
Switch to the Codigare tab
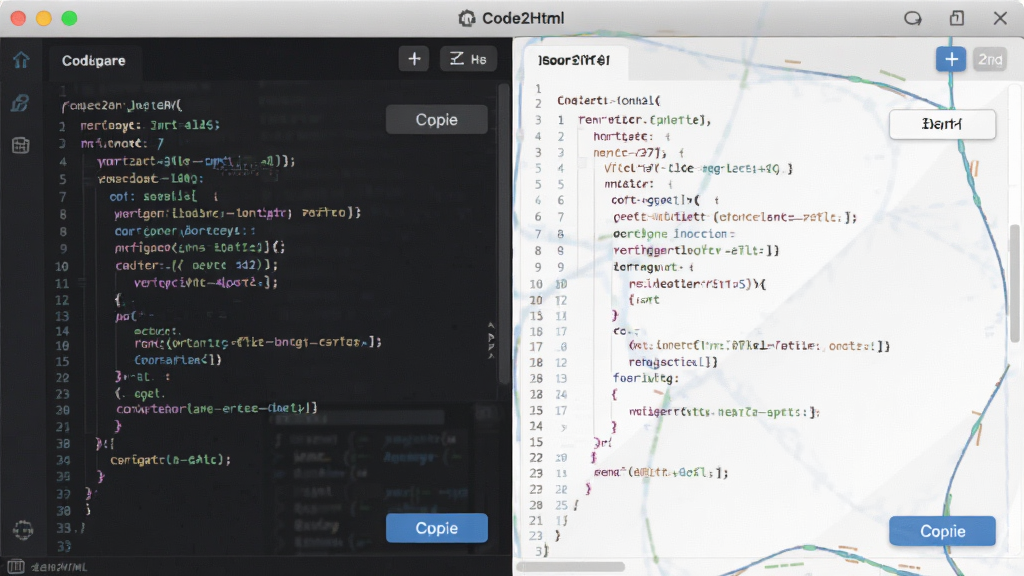(93, 60)
